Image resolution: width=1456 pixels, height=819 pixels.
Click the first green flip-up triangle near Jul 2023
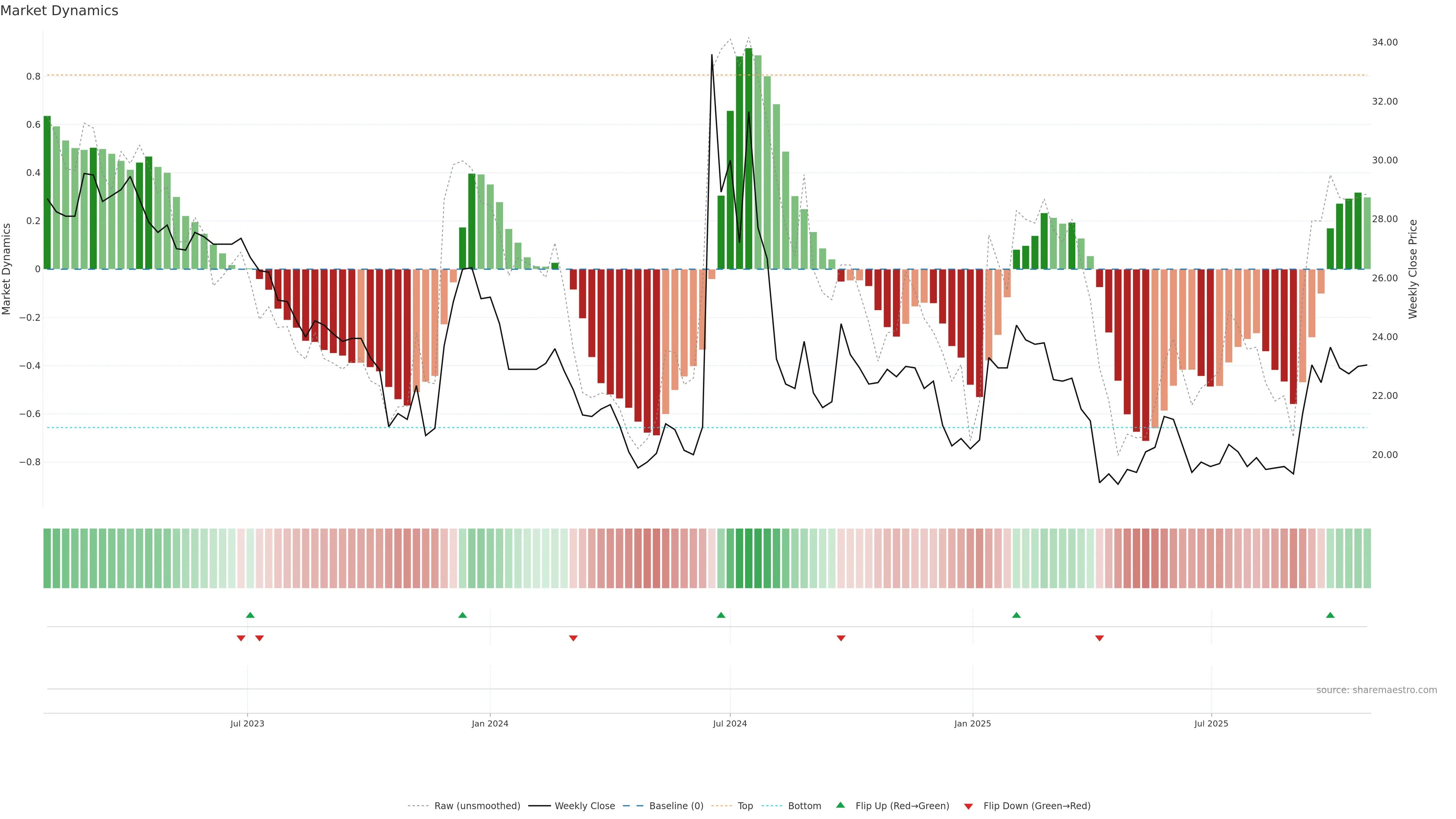[x=250, y=615]
